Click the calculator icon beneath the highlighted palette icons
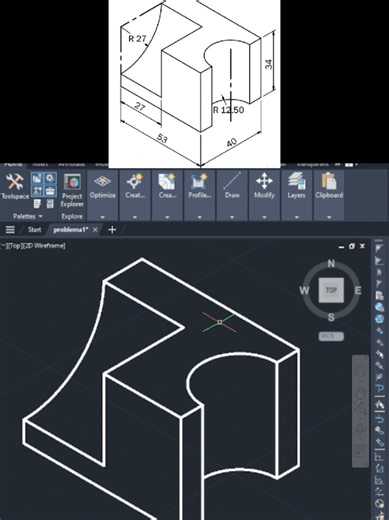Viewport: 389px width, 520px height. 50,204
